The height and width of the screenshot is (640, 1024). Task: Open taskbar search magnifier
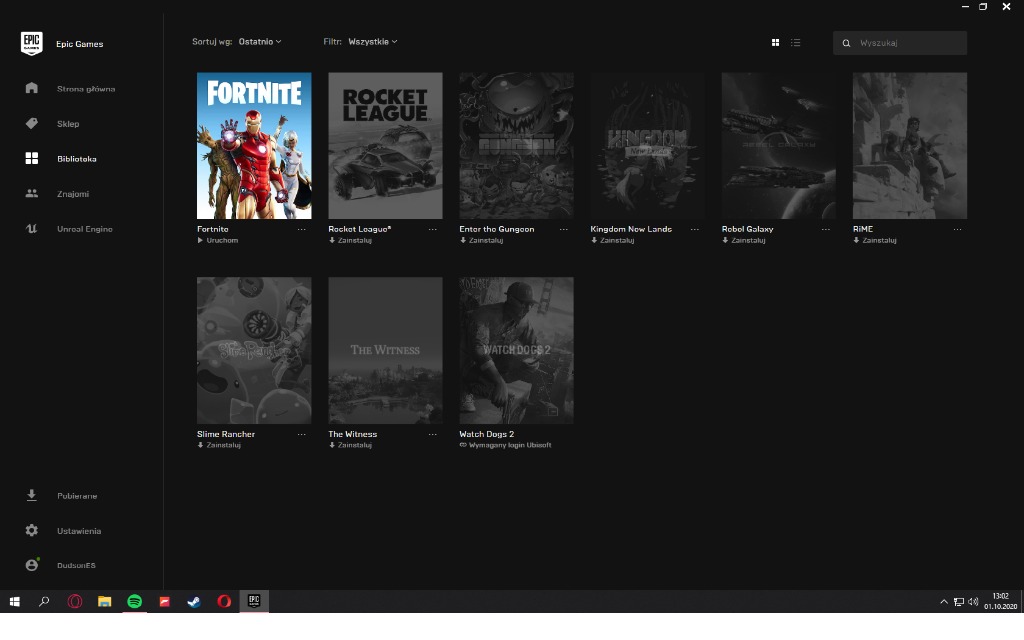point(44,601)
